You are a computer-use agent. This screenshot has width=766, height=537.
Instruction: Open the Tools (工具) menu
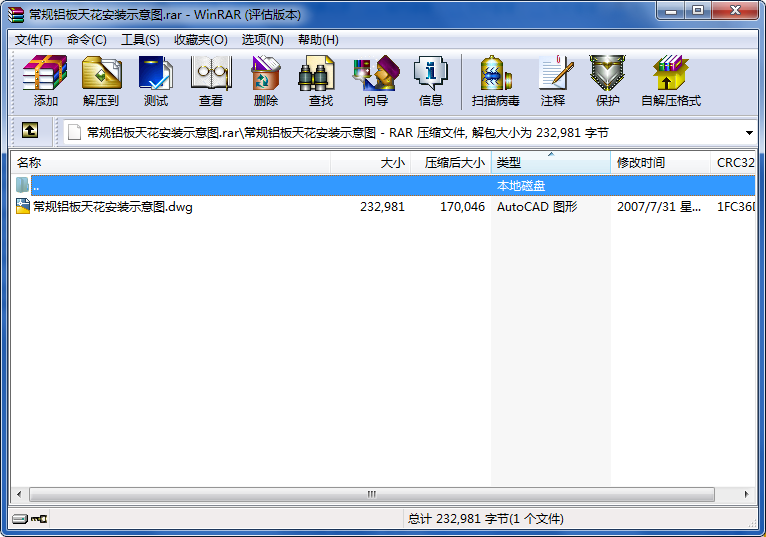[x=140, y=40]
